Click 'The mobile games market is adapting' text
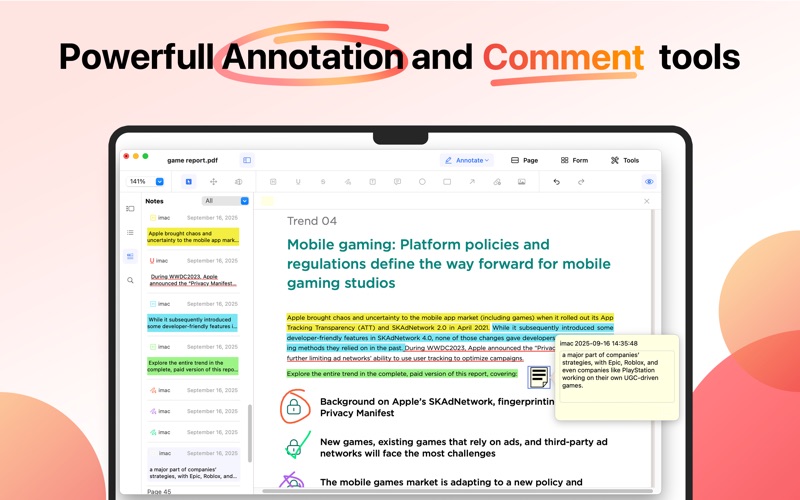This screenshot has width=800, height=500. coord(451,482)
